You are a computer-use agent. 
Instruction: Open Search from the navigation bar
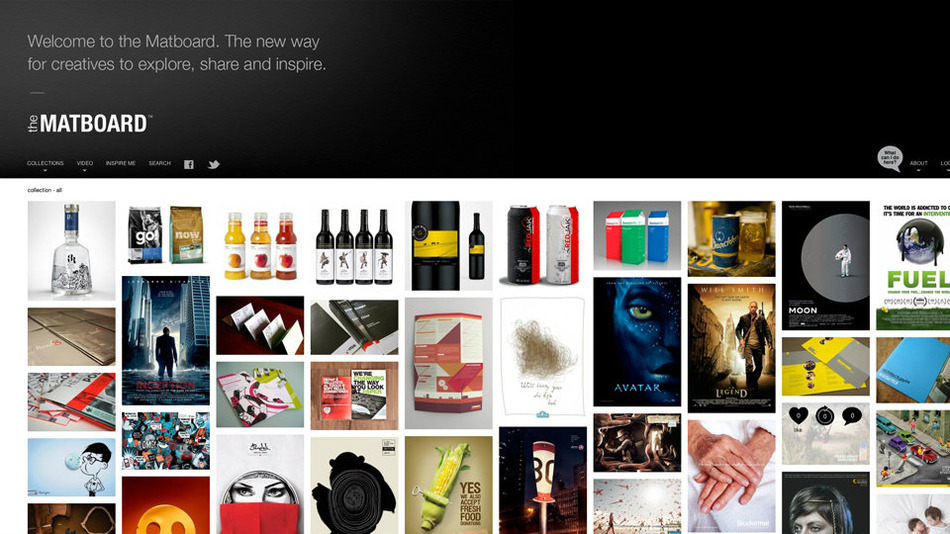[x=159, y=163]
